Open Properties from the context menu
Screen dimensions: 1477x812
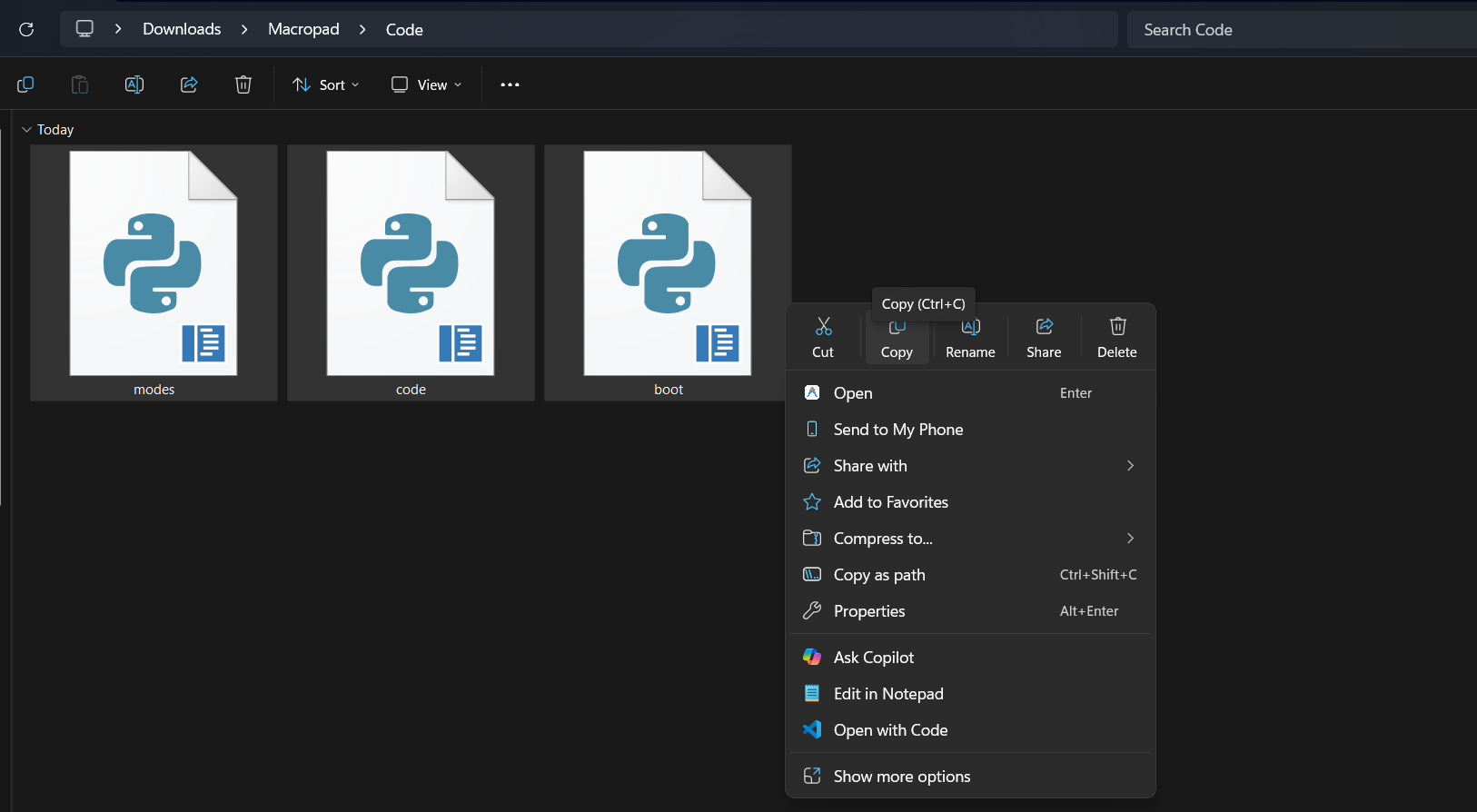pyautogui.click(x=970, y=611)
